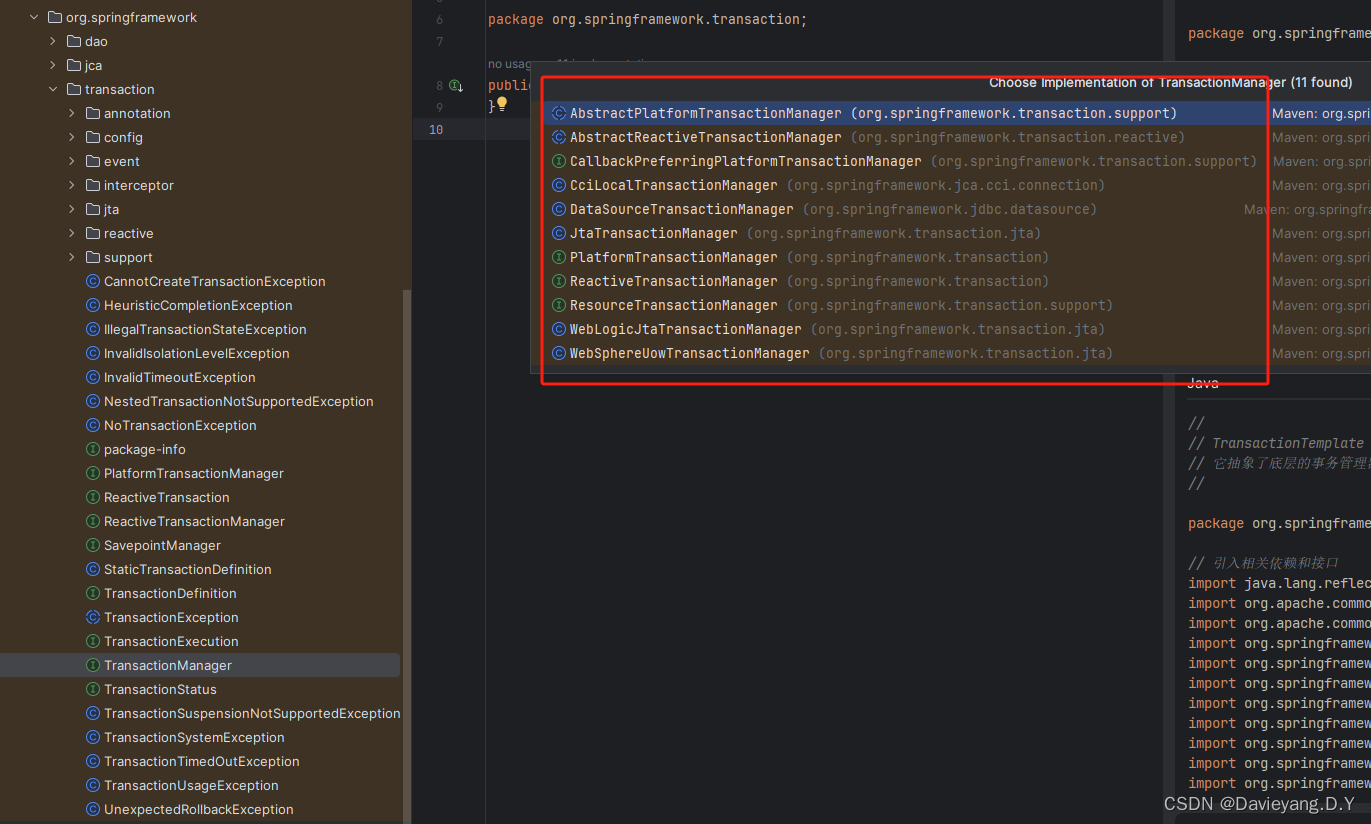
Task: Expand the reactive folder chevron
Action: pos(72,233)
